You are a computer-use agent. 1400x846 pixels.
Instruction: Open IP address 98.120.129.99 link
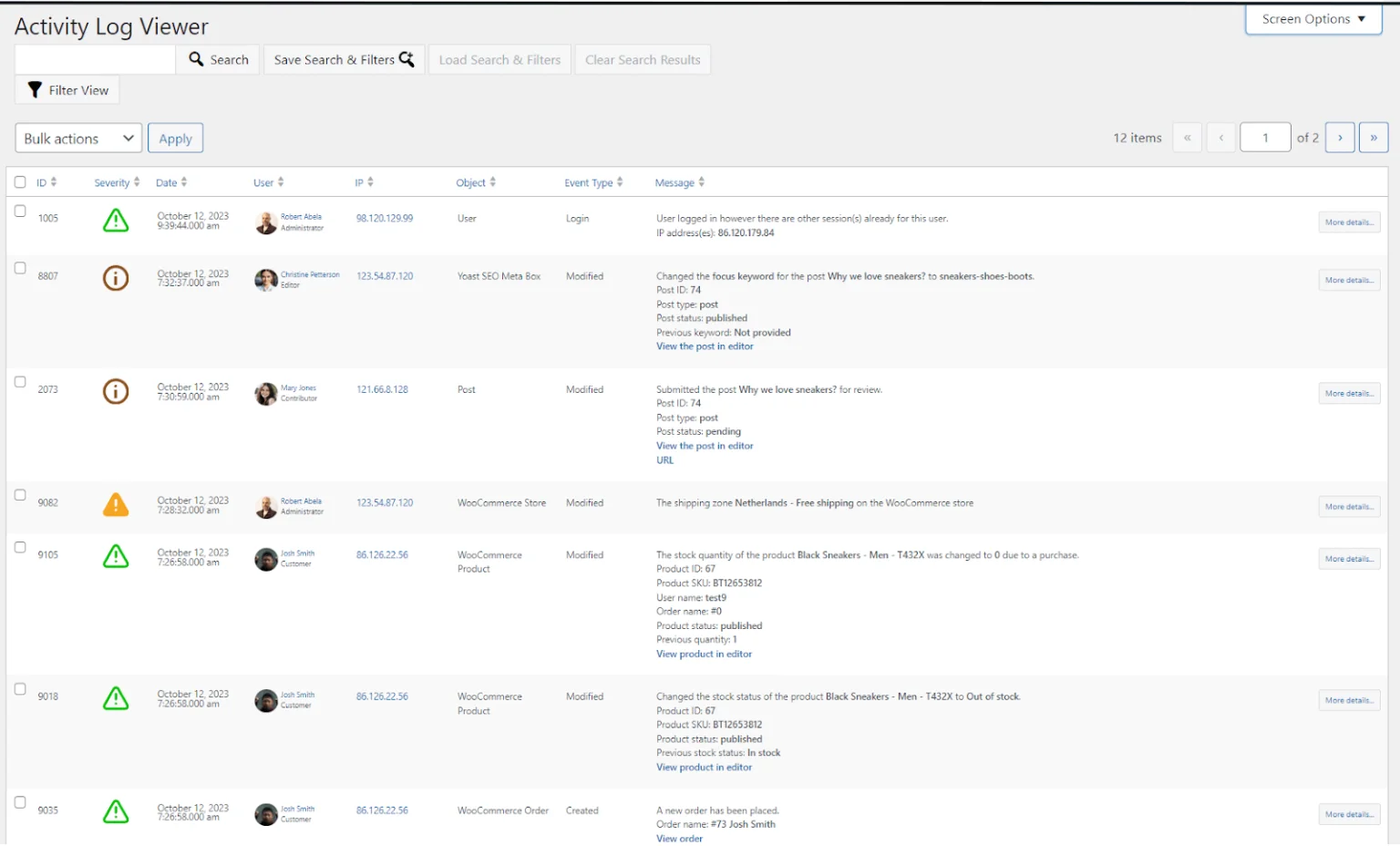point(384,219)
